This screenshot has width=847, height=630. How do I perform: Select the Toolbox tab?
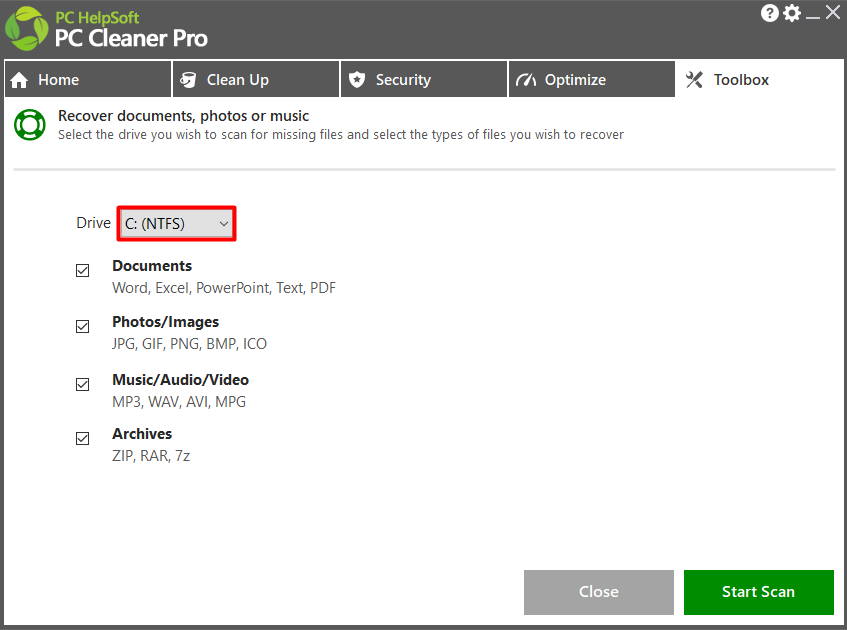pyautogui.click(x=759, y=79)
